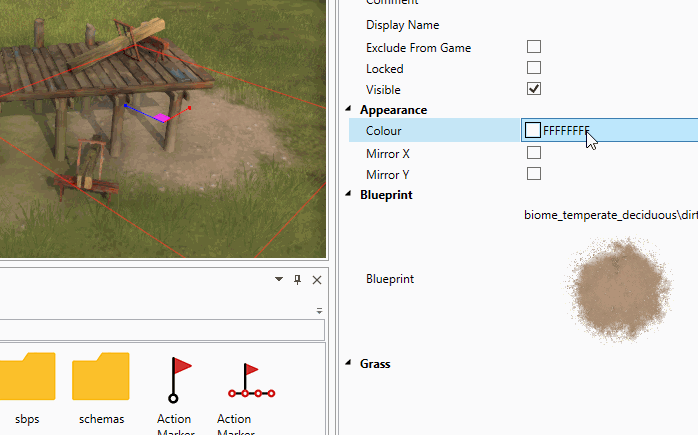Click the Exclude From Game label
The image size is (698, 435).
tap(418, 48)
